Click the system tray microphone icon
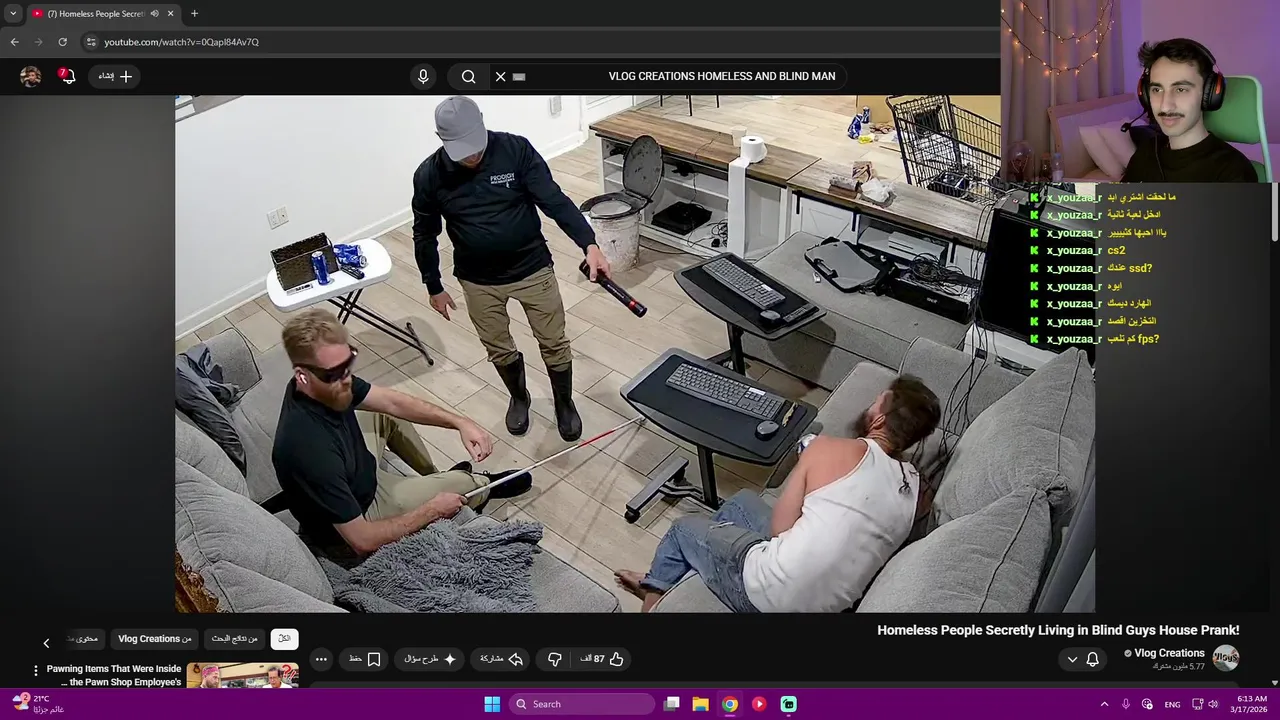1280x720 pixels. point(1126,704)
